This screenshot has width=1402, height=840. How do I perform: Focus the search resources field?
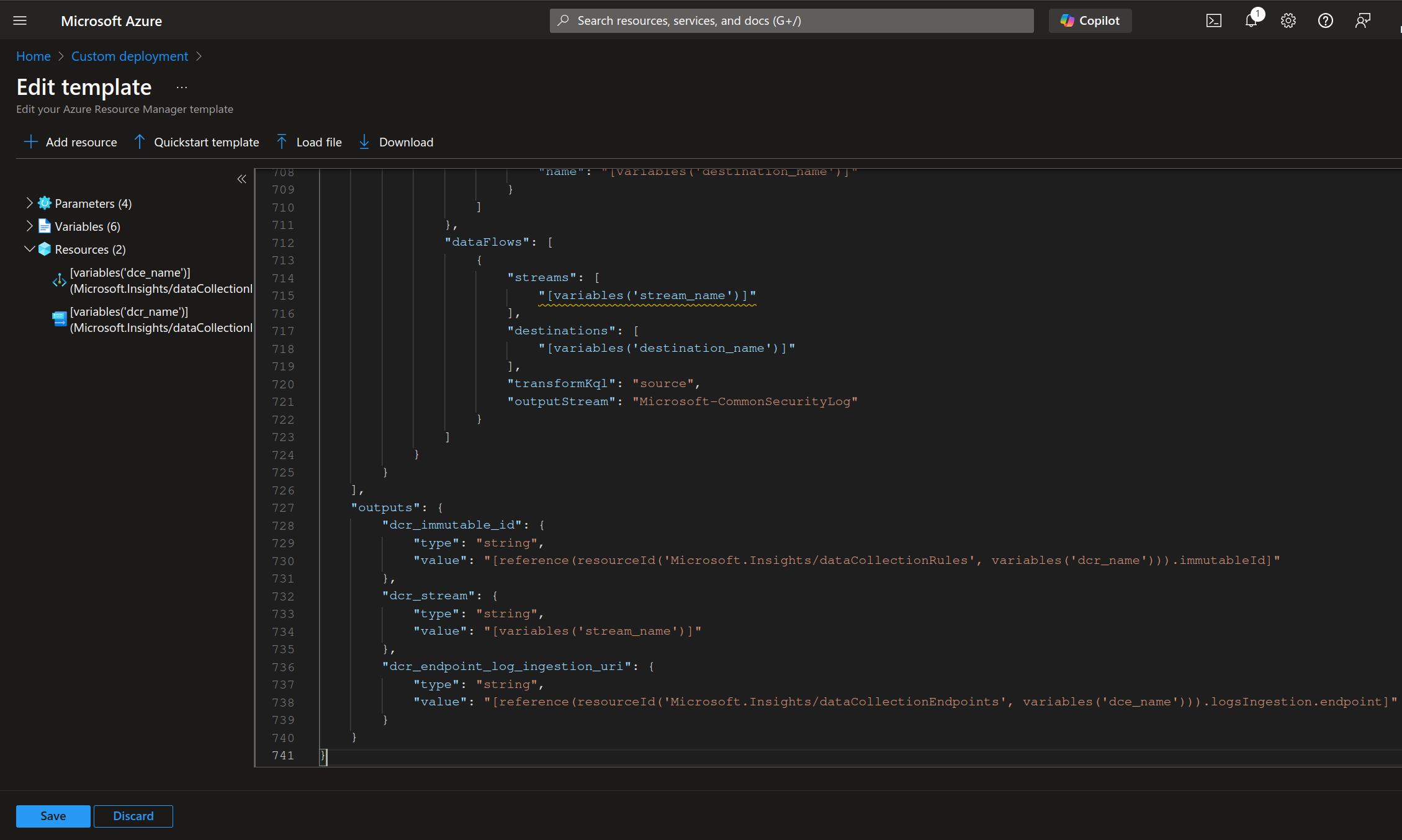pyautogui.click(x=791, y=20)
